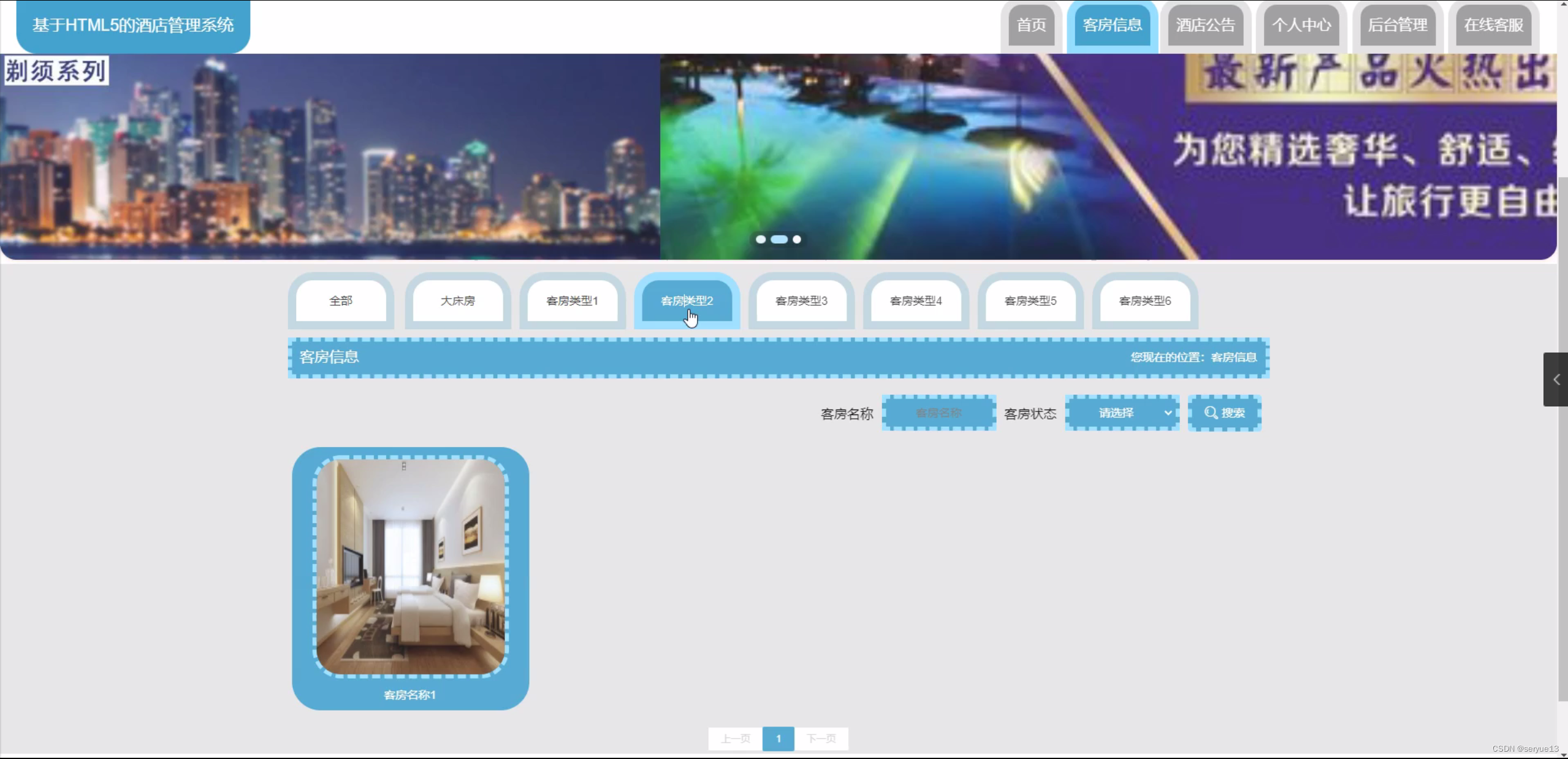Open the 客房状态 dropdown selector
The height and width of the screenshot is (759, 1568).
pos(1122,413)
